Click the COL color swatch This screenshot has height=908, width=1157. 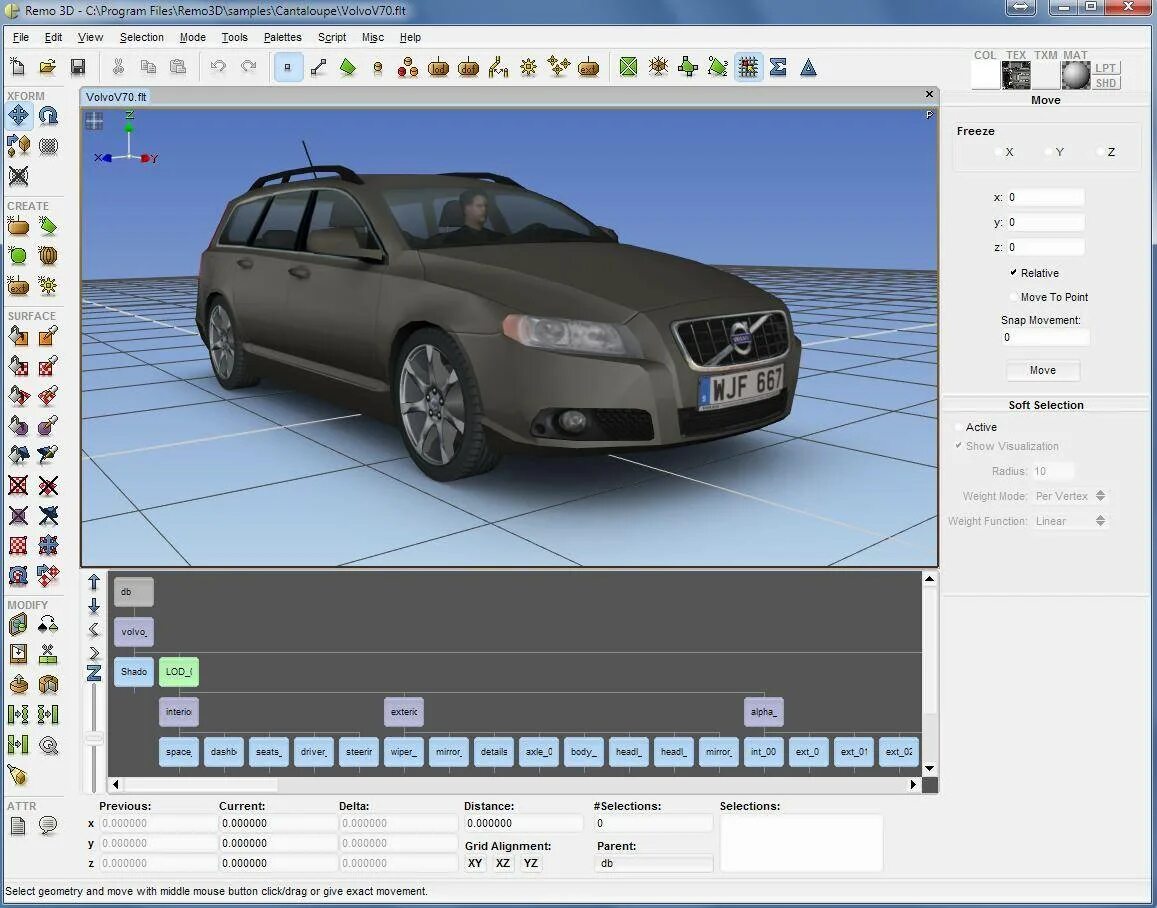click(x=985, y=75)
